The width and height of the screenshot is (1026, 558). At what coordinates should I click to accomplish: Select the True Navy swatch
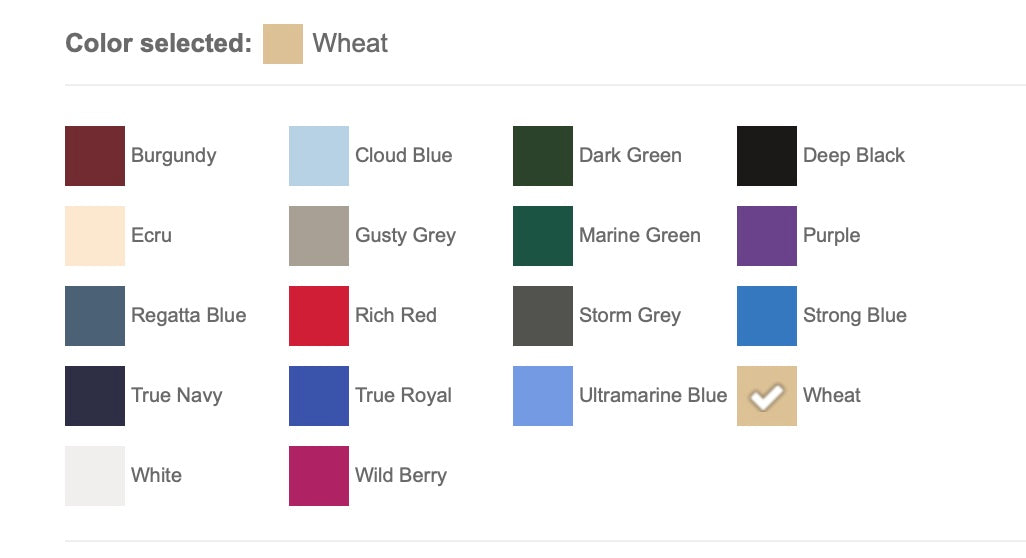point(95,396)
